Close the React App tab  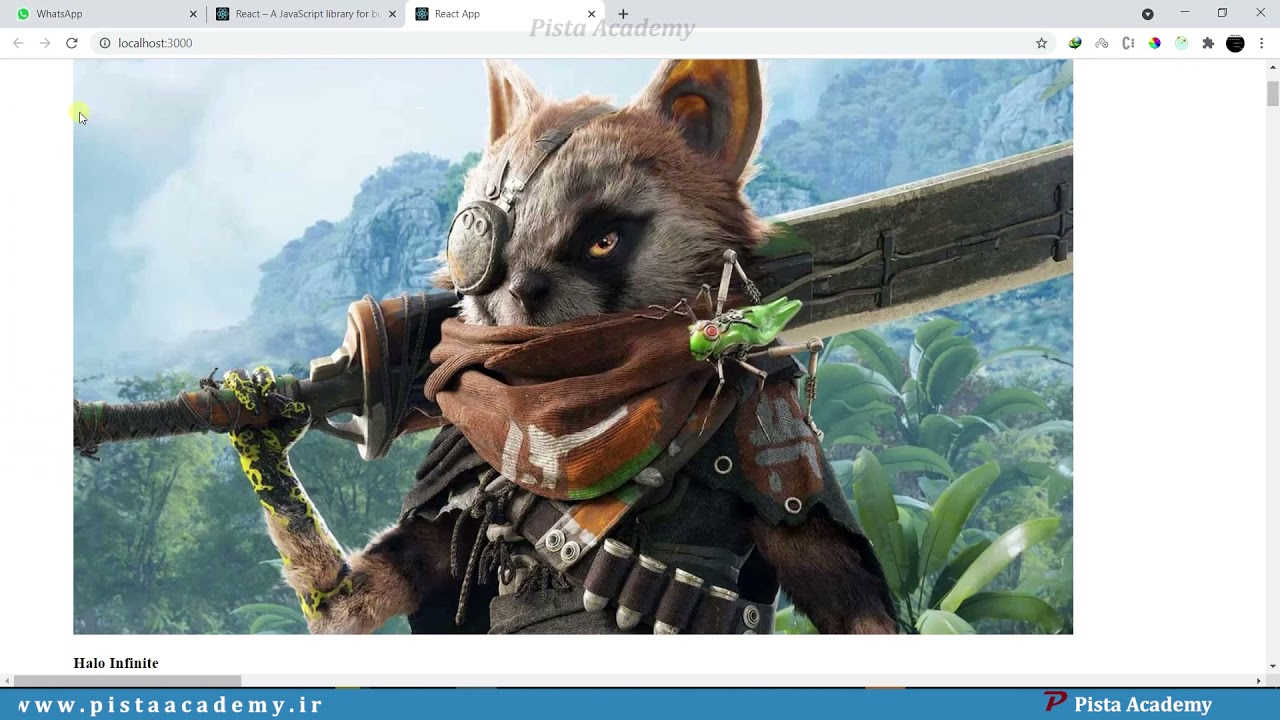point(592,14)
